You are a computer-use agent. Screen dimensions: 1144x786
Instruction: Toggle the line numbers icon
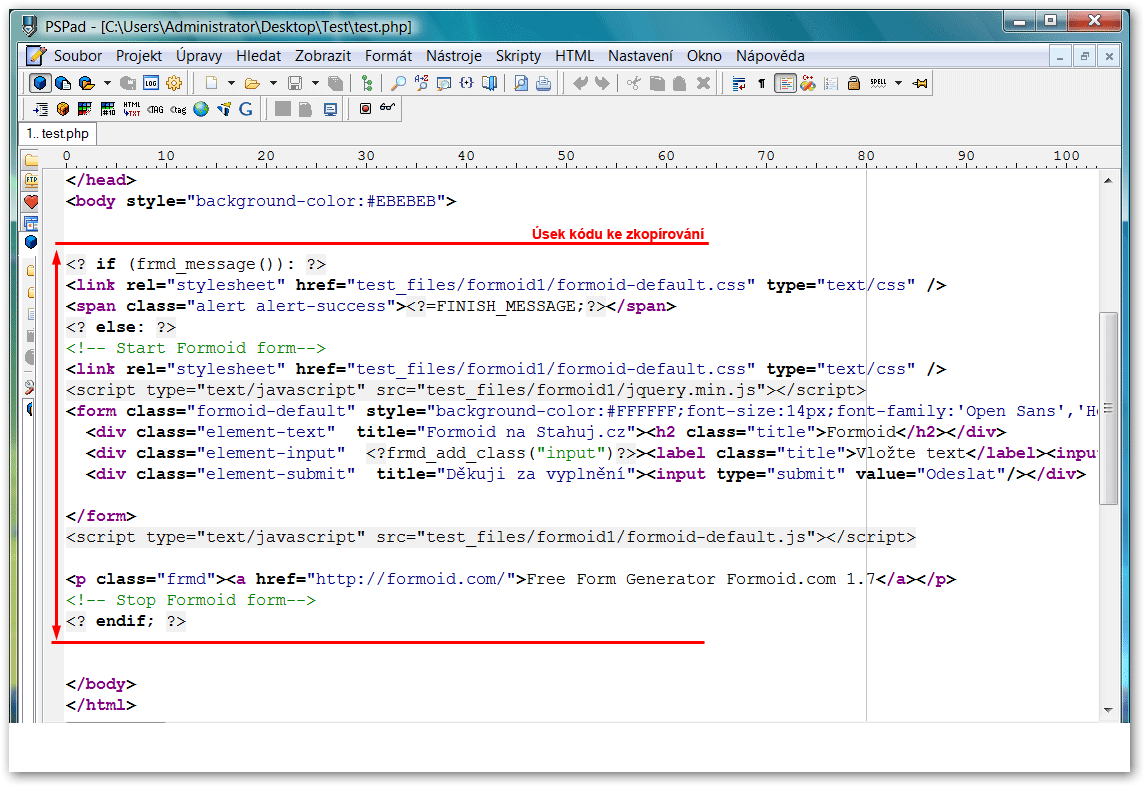pos(831,83)
